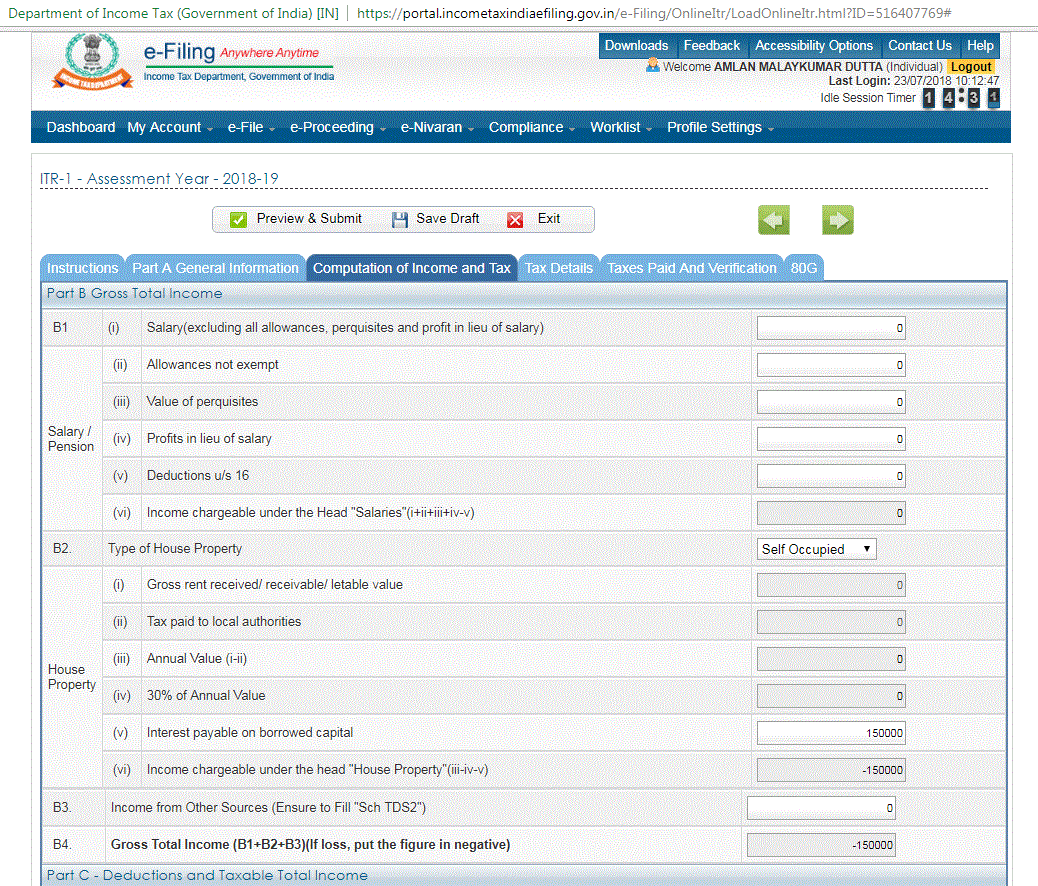Expand the Profile Settings menu

coord(720,127)
